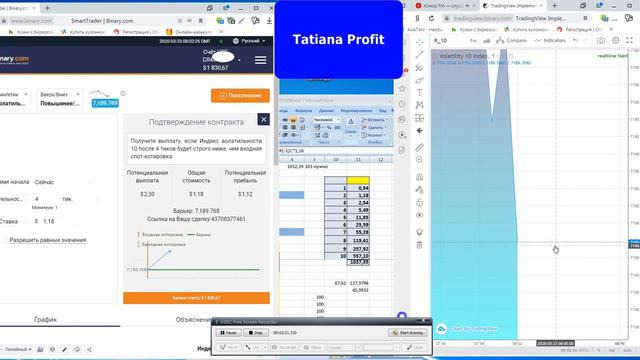640x360 pixels.
Task: Select the prediction and measurement tool
Action: [x=419, y=118]
